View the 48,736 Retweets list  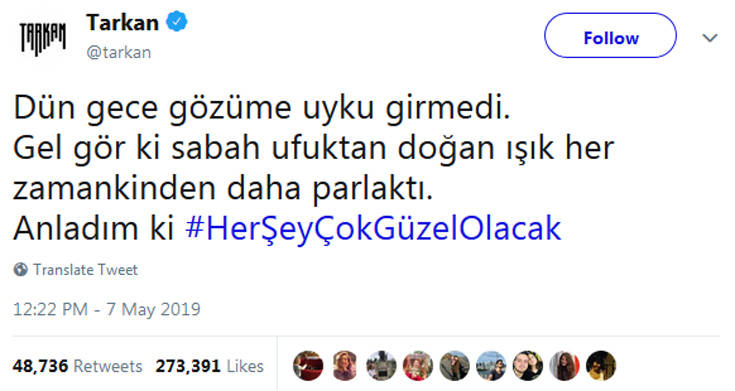(x=77, y=366)
